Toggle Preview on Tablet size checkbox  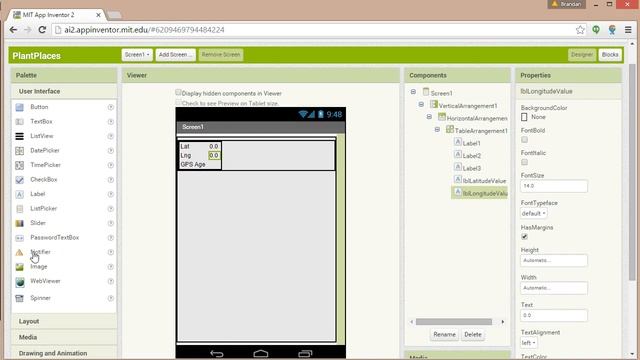point(178,102)
